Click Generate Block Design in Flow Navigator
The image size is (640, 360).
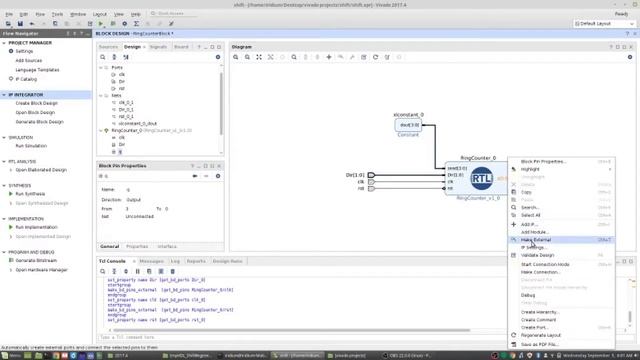(39, 122)
